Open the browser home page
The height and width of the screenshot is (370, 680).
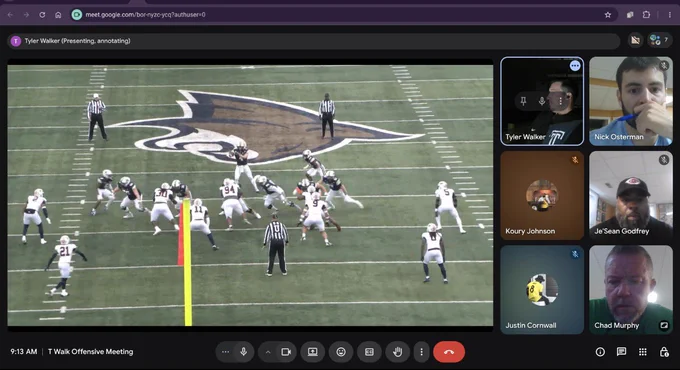pyautogui.click(x=58, y=15)
